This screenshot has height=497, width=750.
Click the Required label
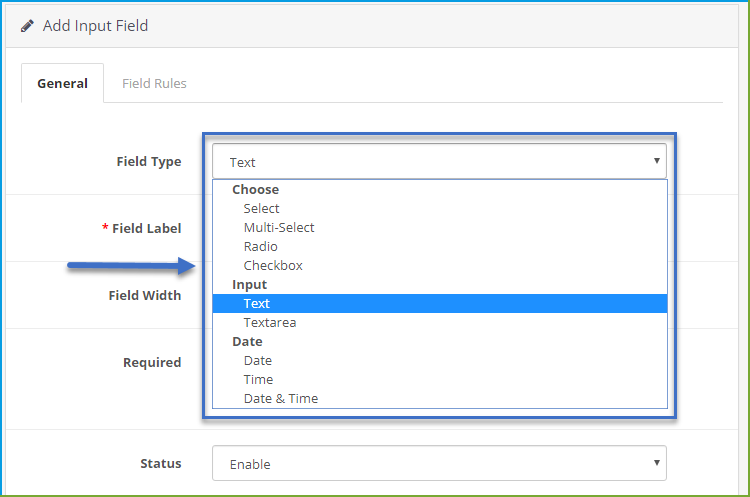[152, 363]
